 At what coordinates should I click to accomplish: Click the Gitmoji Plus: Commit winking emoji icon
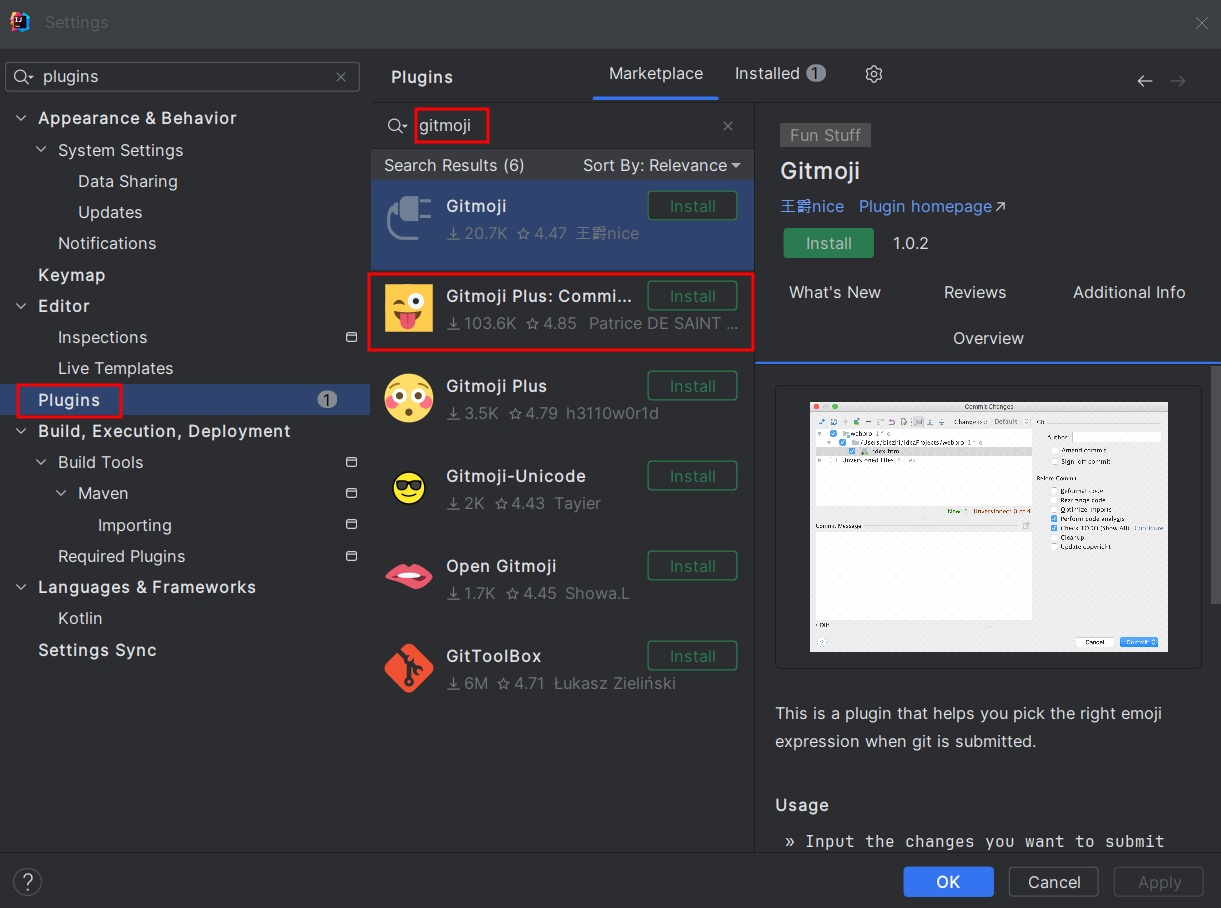coord(409,309)
